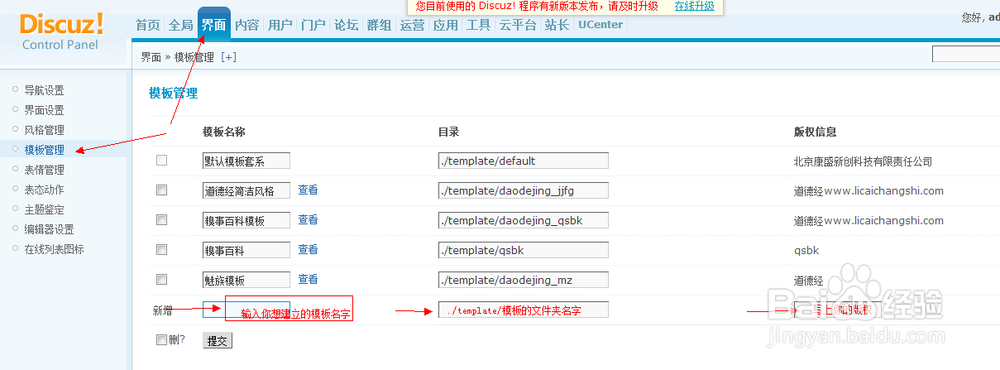Switch to the 论坛 tab

pyautogui.click(x=346, y=26)
